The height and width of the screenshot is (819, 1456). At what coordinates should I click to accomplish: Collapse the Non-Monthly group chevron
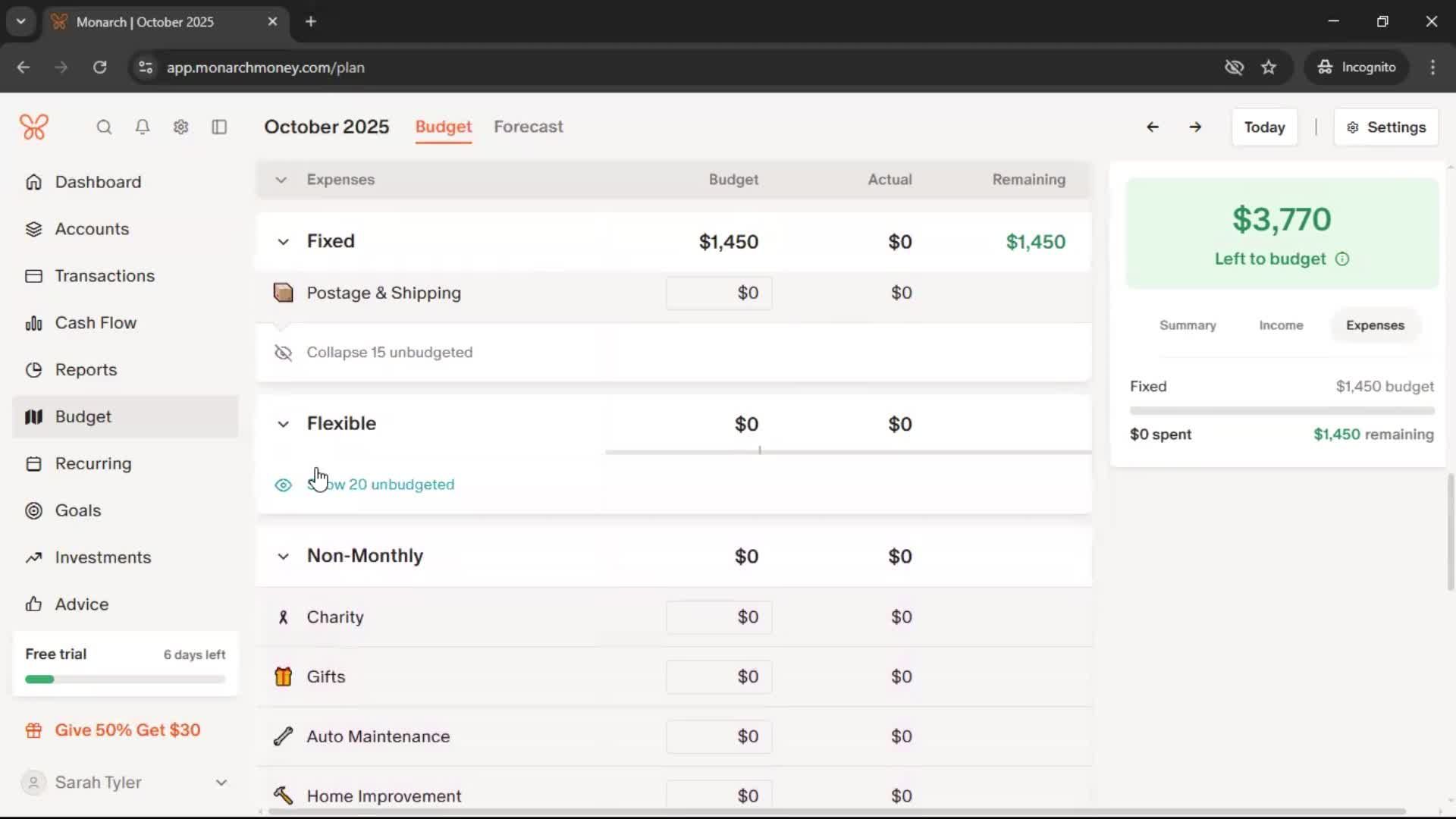click(x=283, y=557)
